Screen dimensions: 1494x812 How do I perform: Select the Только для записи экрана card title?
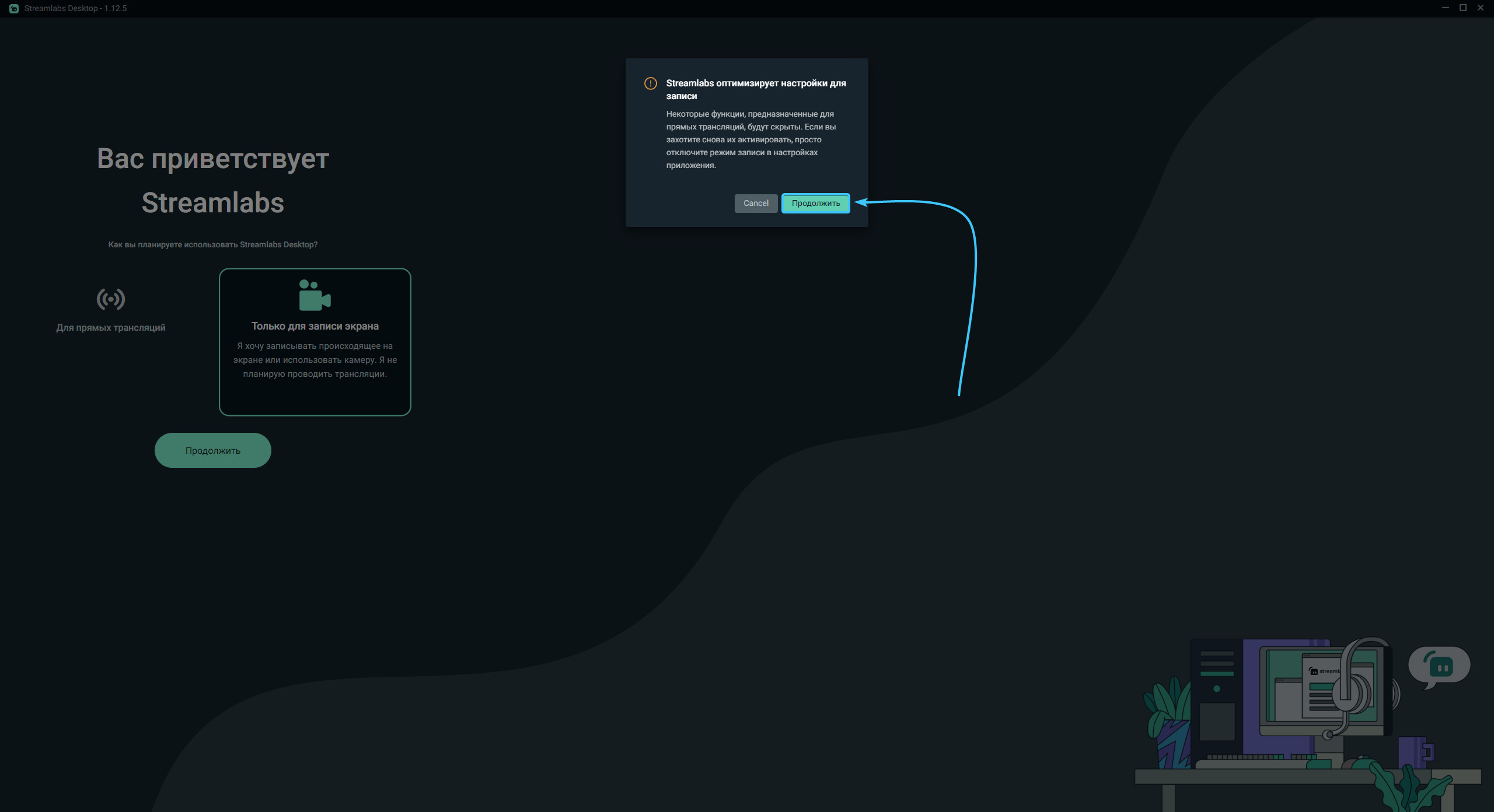tap(315, 326)
